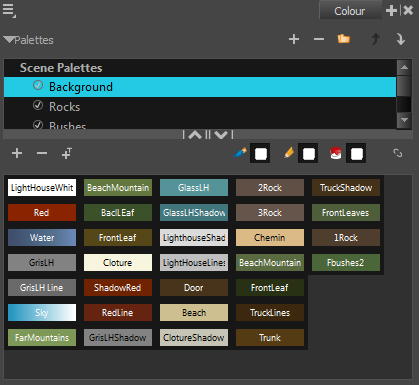Open the Colour view hamburger menu
Screen dimensions: 419x385
[9, 10]
